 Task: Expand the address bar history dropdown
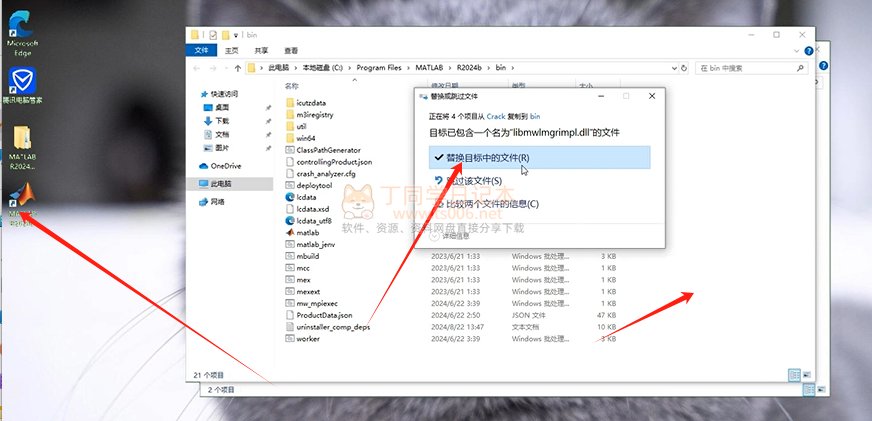pyautogui.click(x=675, y=68)
